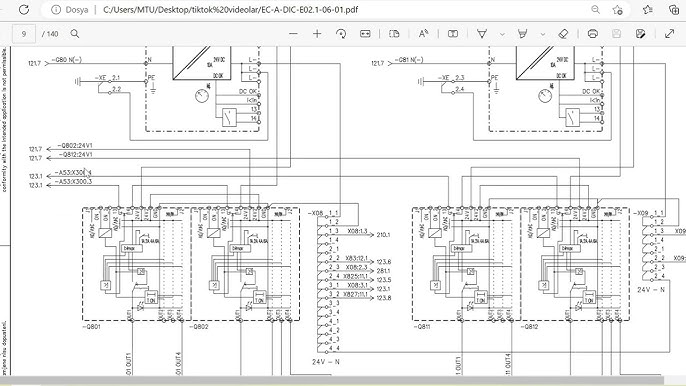Open the page view options
Viewport: 686px width, 386px height.
click(x=394, y=34)
